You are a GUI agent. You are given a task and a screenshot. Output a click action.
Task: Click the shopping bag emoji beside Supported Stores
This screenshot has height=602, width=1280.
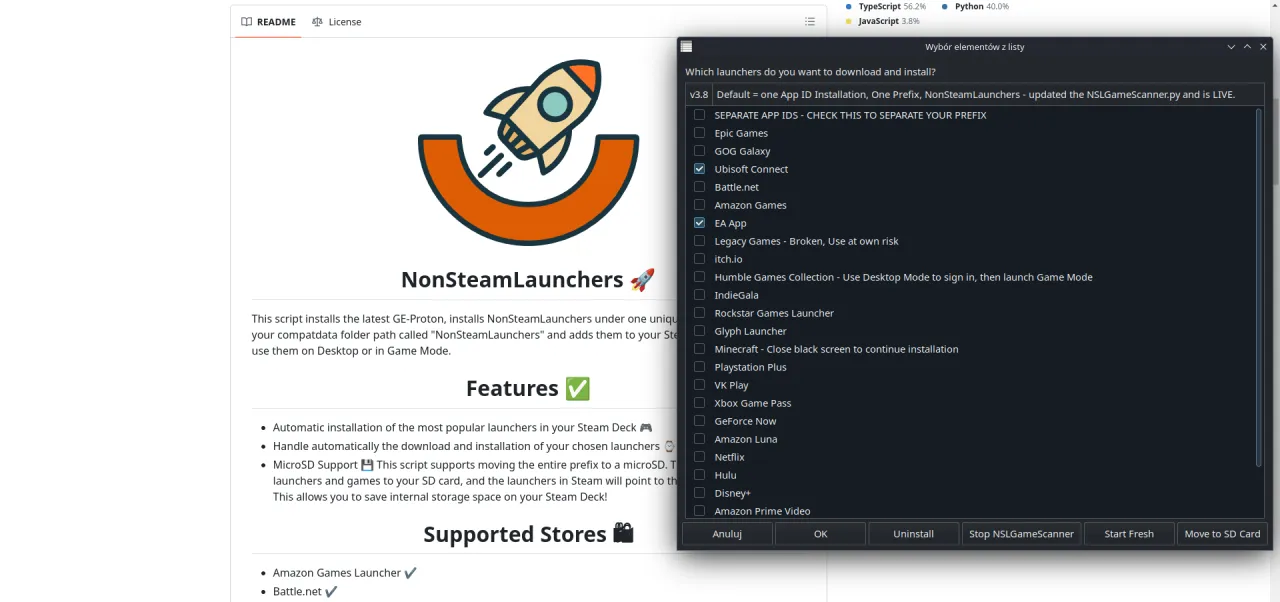(x=622, y=533)
